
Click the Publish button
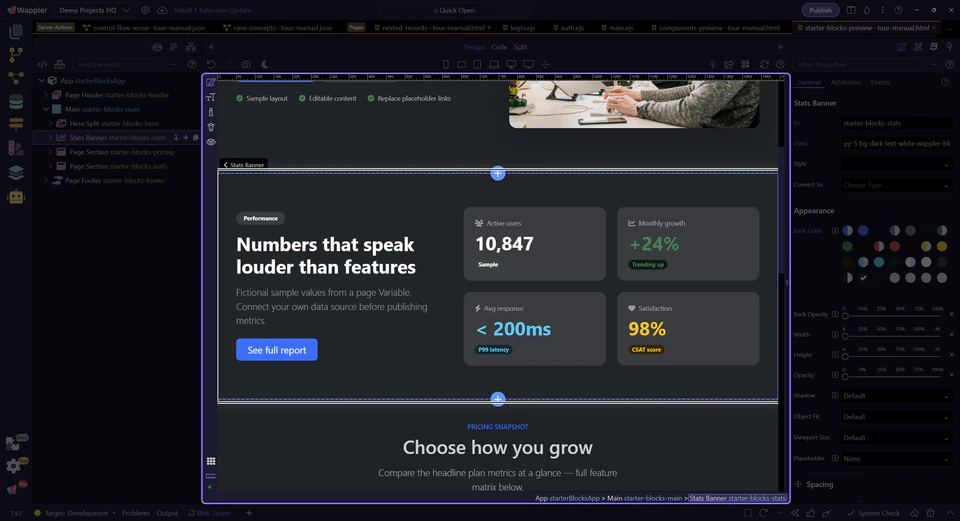click(820, 10)
